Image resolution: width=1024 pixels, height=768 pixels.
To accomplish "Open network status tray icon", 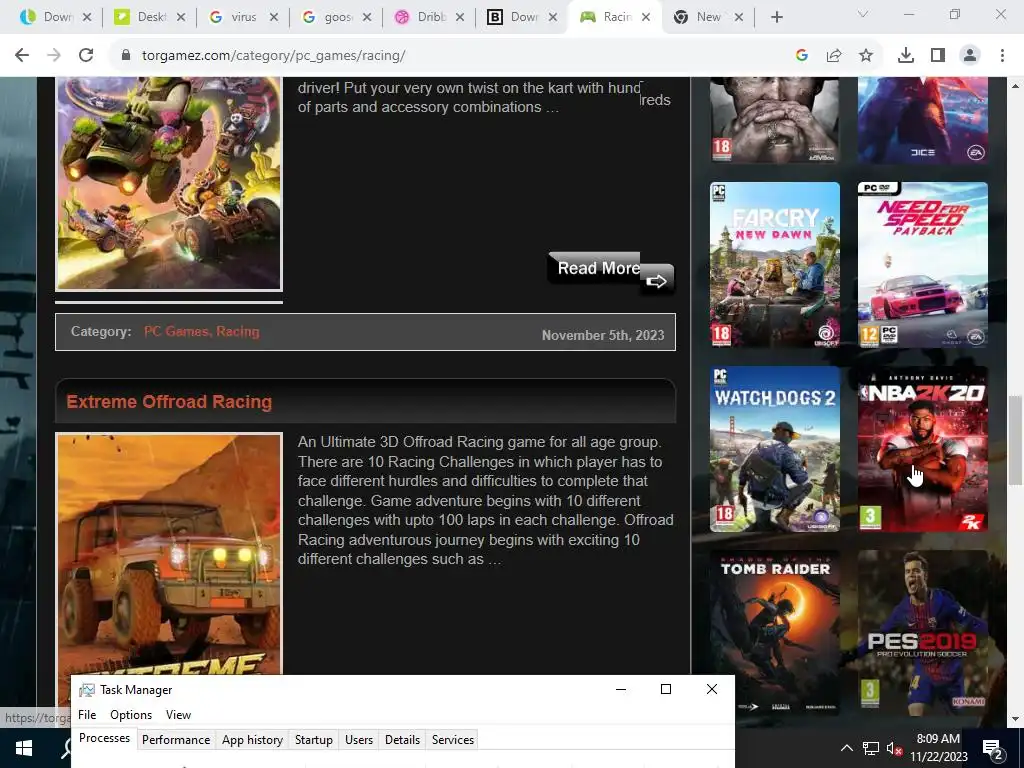I will click(871, 748).
